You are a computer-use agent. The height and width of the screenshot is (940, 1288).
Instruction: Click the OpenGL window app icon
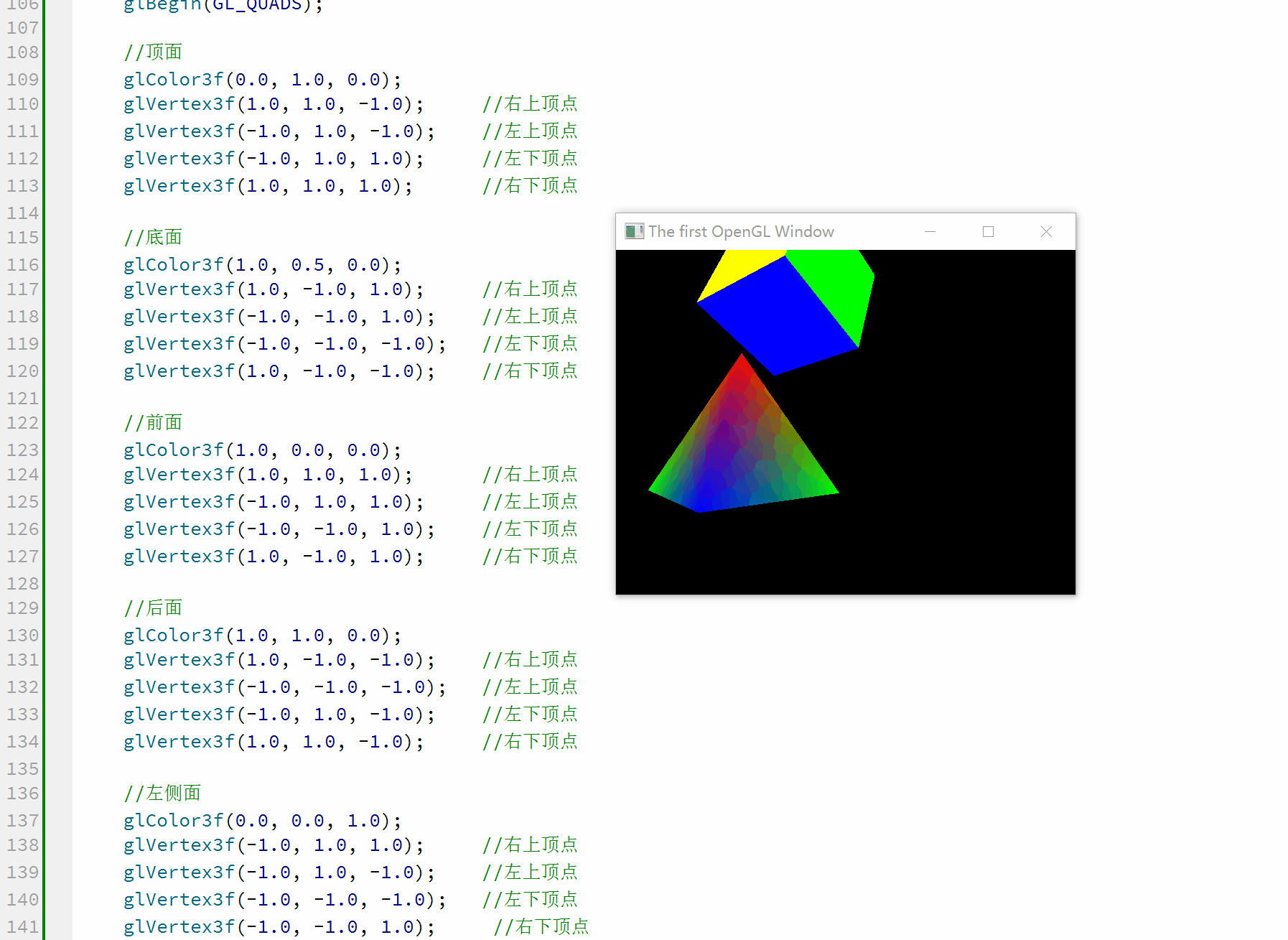(x=634, y=231)
